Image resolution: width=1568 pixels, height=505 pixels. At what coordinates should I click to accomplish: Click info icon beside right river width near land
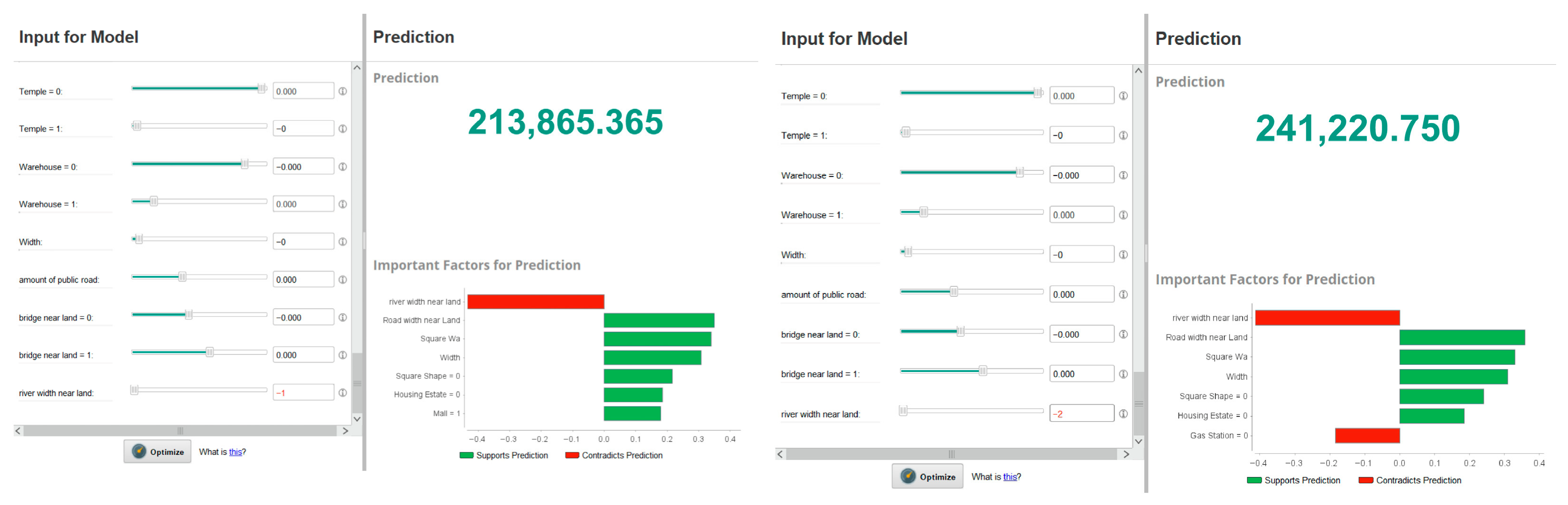pos(1123,414)
